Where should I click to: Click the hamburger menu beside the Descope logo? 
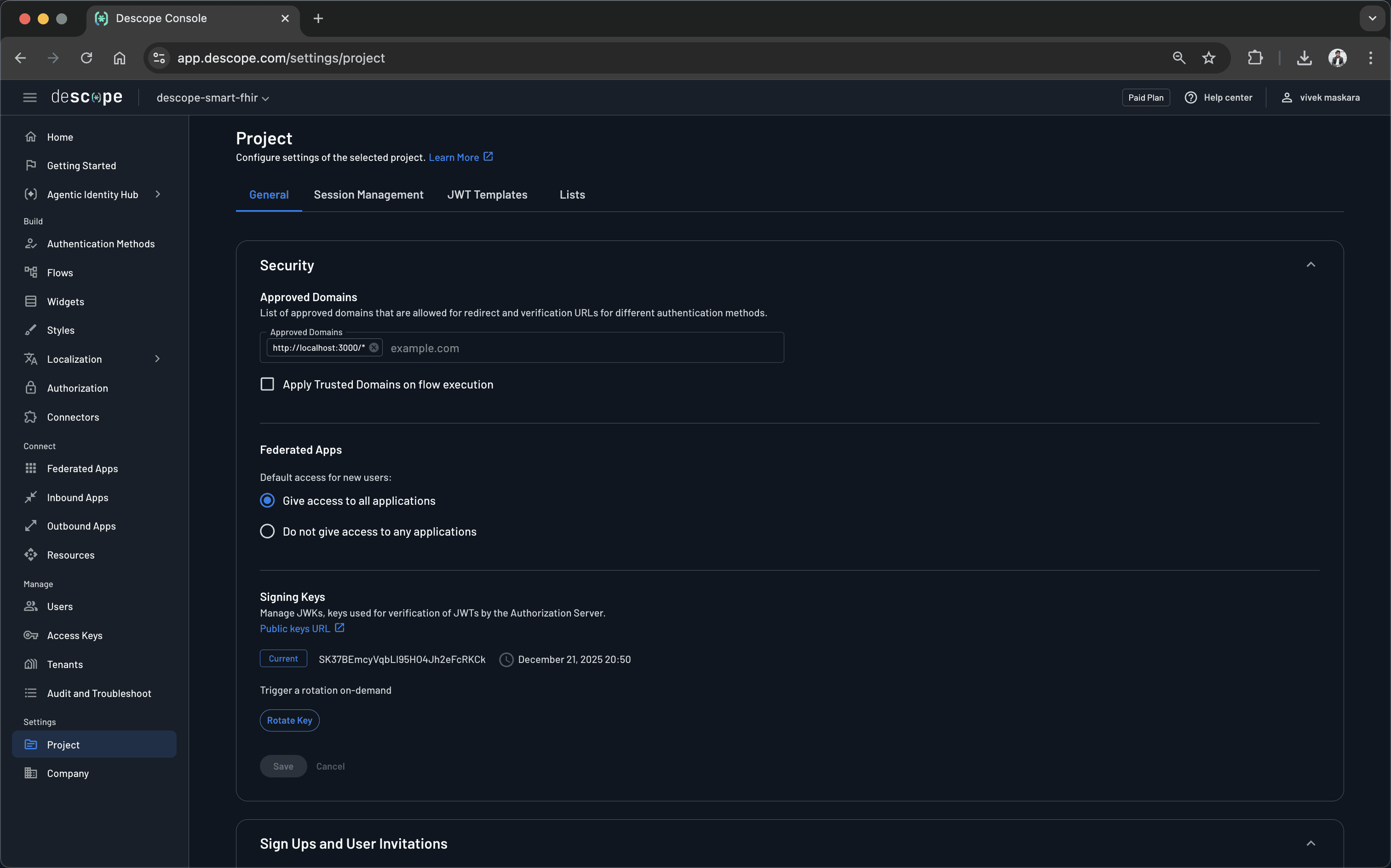tap(30, 97)
